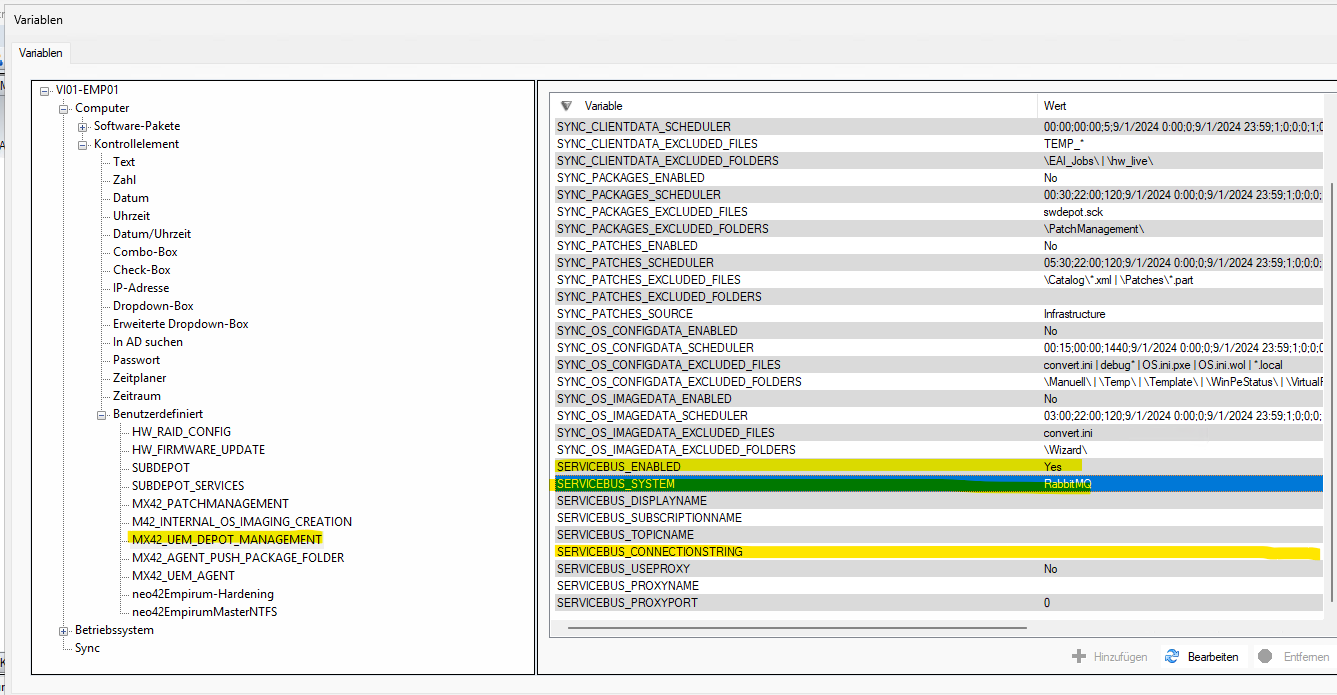Collapse the Kontrollelement branch
The width and height of the screenshot is (1337, 695).
coord(83,144)
